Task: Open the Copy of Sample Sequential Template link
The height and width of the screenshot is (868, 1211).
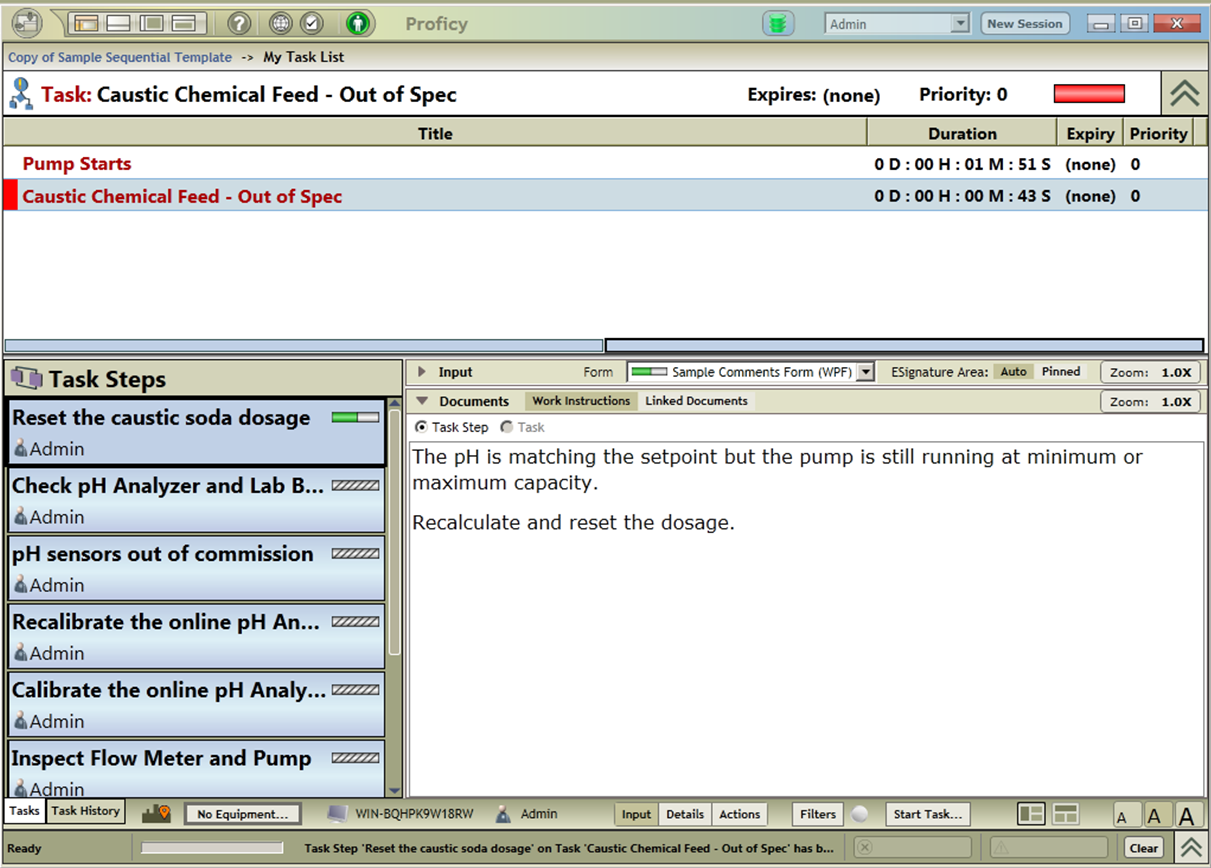Action: pyautogui.click(x=120, y=57)
